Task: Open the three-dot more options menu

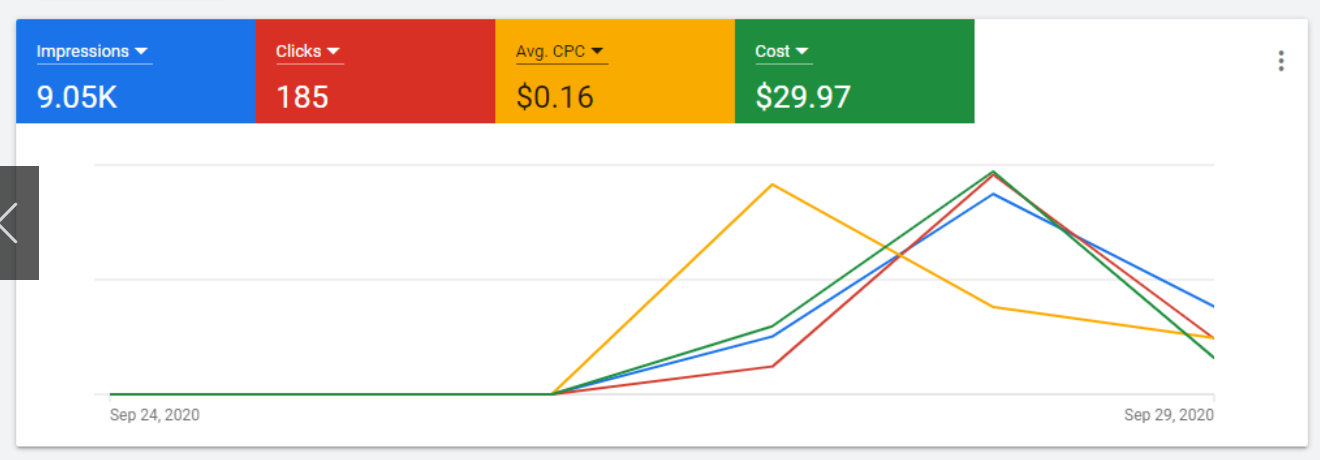Action: [1281, 61]
